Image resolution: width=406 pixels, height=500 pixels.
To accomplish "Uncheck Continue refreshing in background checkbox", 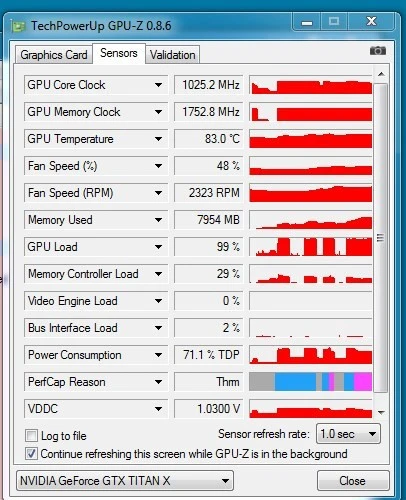I will pos(31,454).
